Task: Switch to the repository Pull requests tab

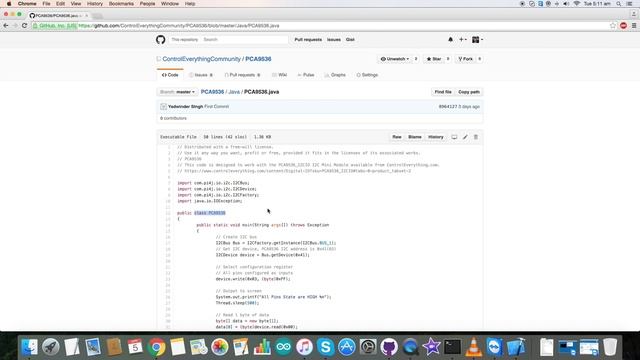Action: click(x=242, y=75)
